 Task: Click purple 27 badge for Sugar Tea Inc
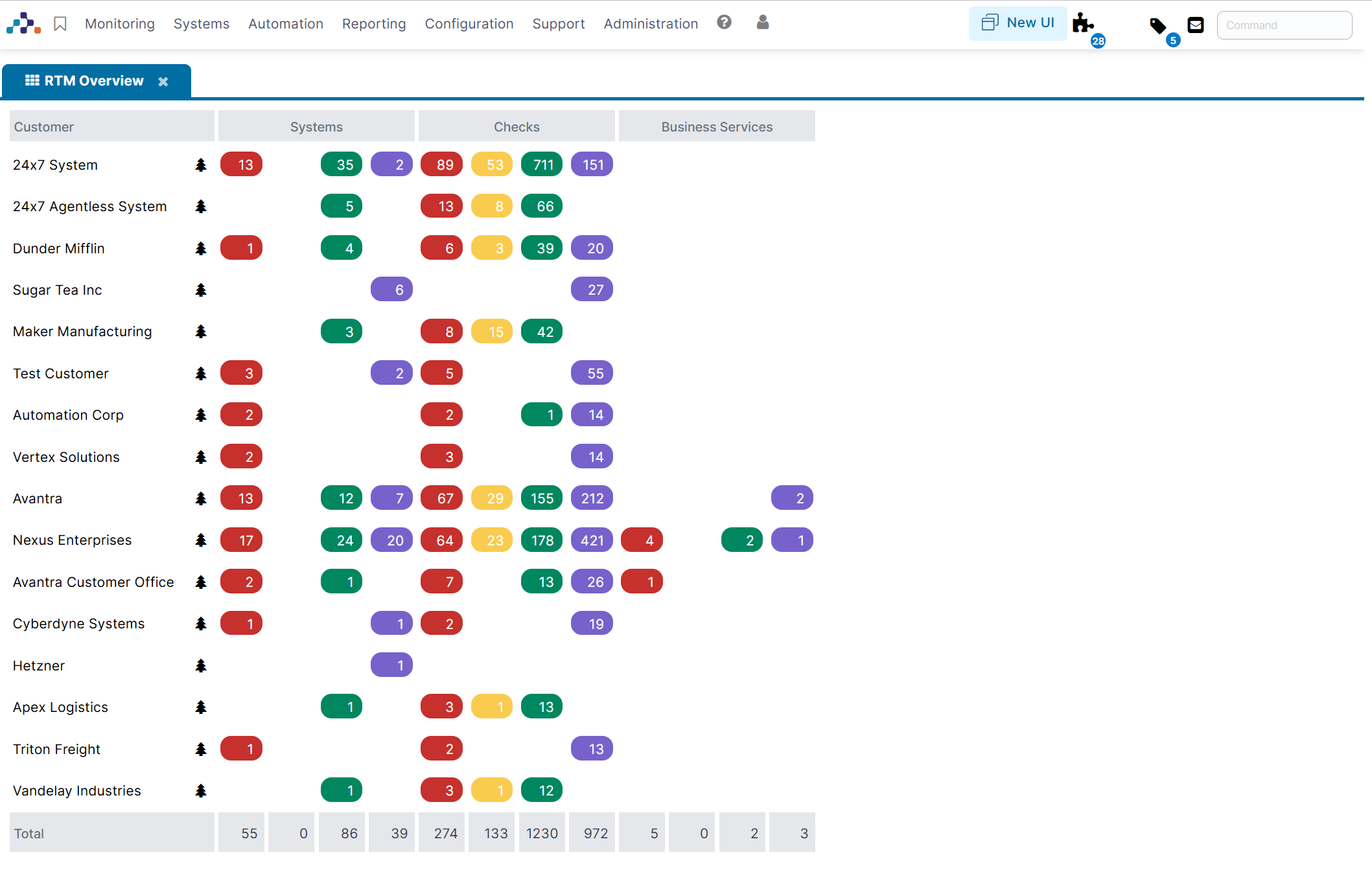(x=592, y=290)
